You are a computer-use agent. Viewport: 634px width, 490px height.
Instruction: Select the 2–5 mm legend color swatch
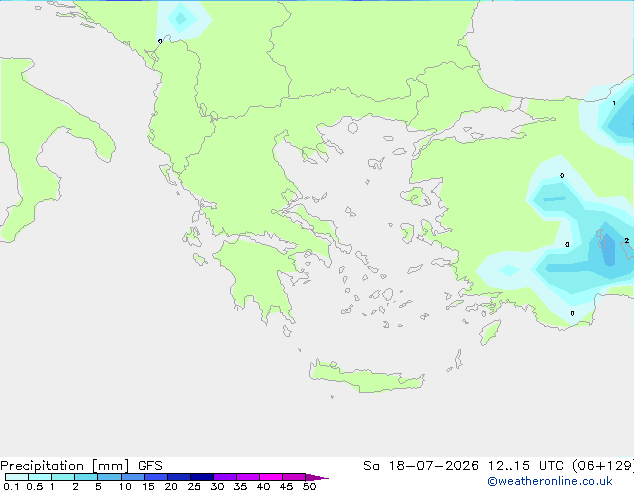tap(86, 477)
